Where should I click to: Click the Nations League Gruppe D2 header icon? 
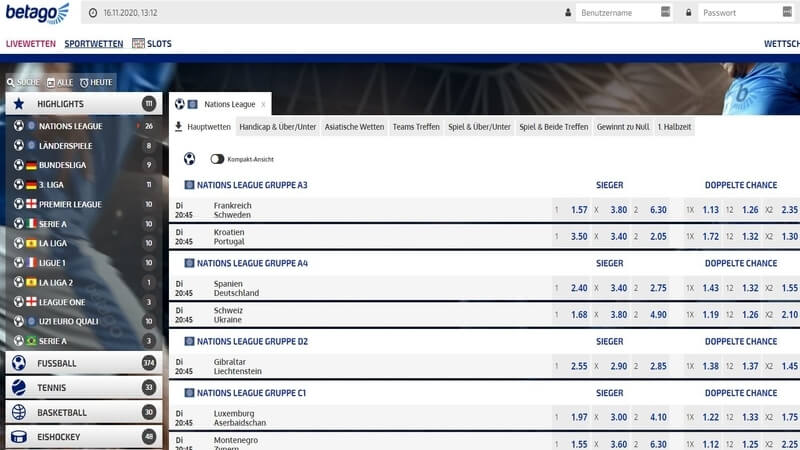(189, 341)
